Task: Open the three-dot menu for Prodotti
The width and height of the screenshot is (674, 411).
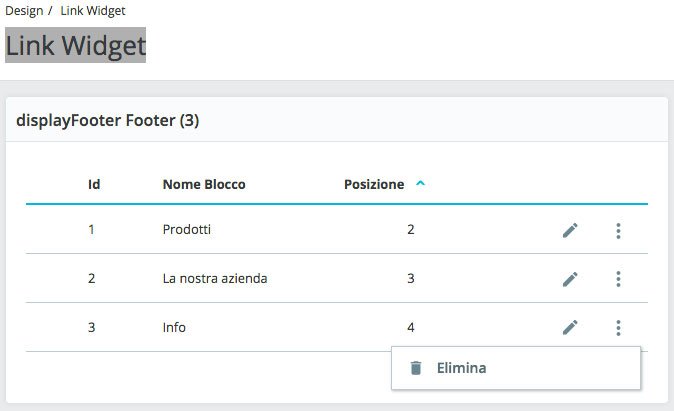Action: [x=618, y=230]
